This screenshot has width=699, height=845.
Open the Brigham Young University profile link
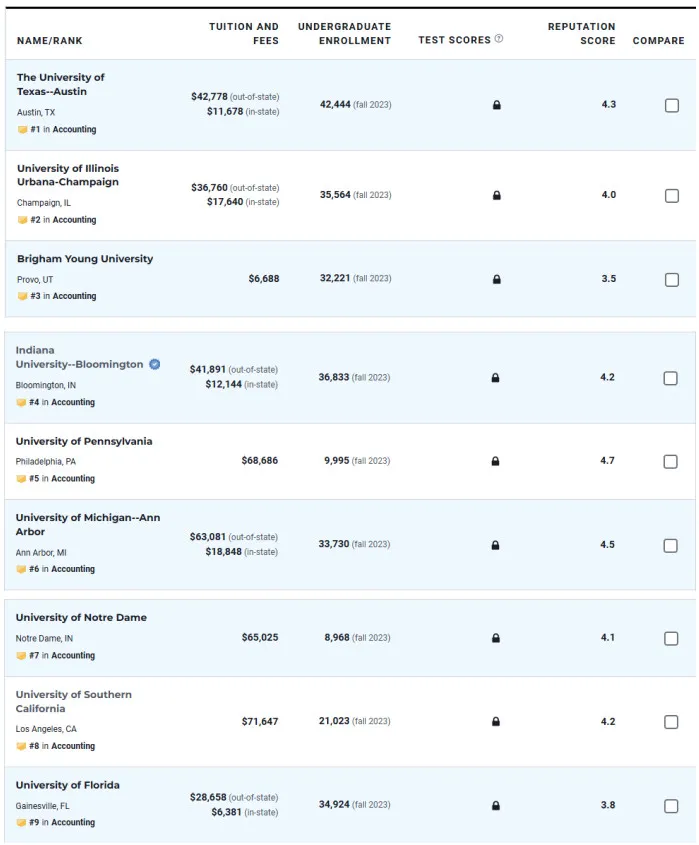pos(85,259)
